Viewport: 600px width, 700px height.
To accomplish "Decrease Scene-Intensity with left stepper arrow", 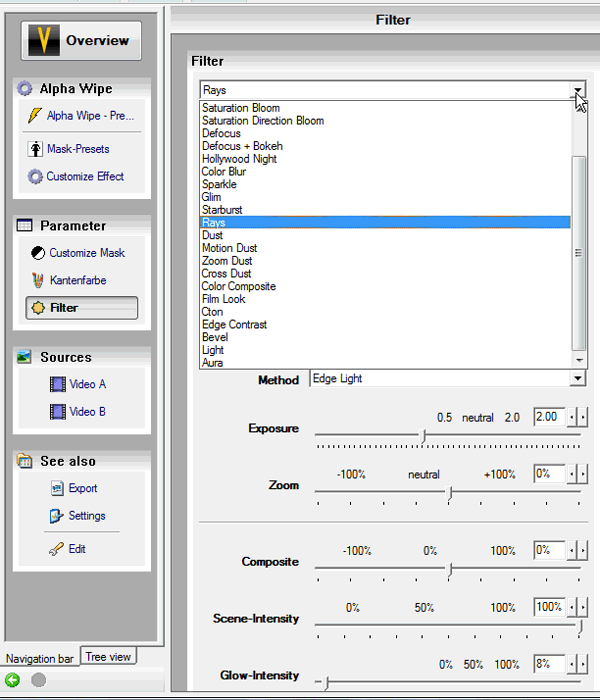I will click(572, 607).
